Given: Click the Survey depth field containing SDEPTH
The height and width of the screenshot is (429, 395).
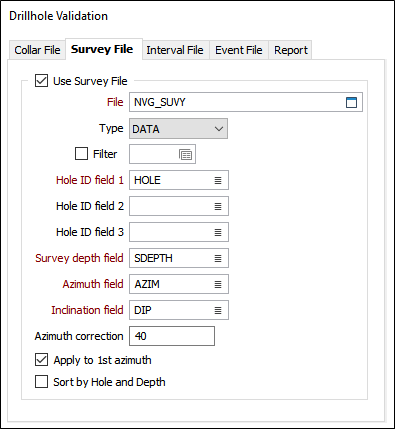Looking at the screenshot, I should coord(179,258).
